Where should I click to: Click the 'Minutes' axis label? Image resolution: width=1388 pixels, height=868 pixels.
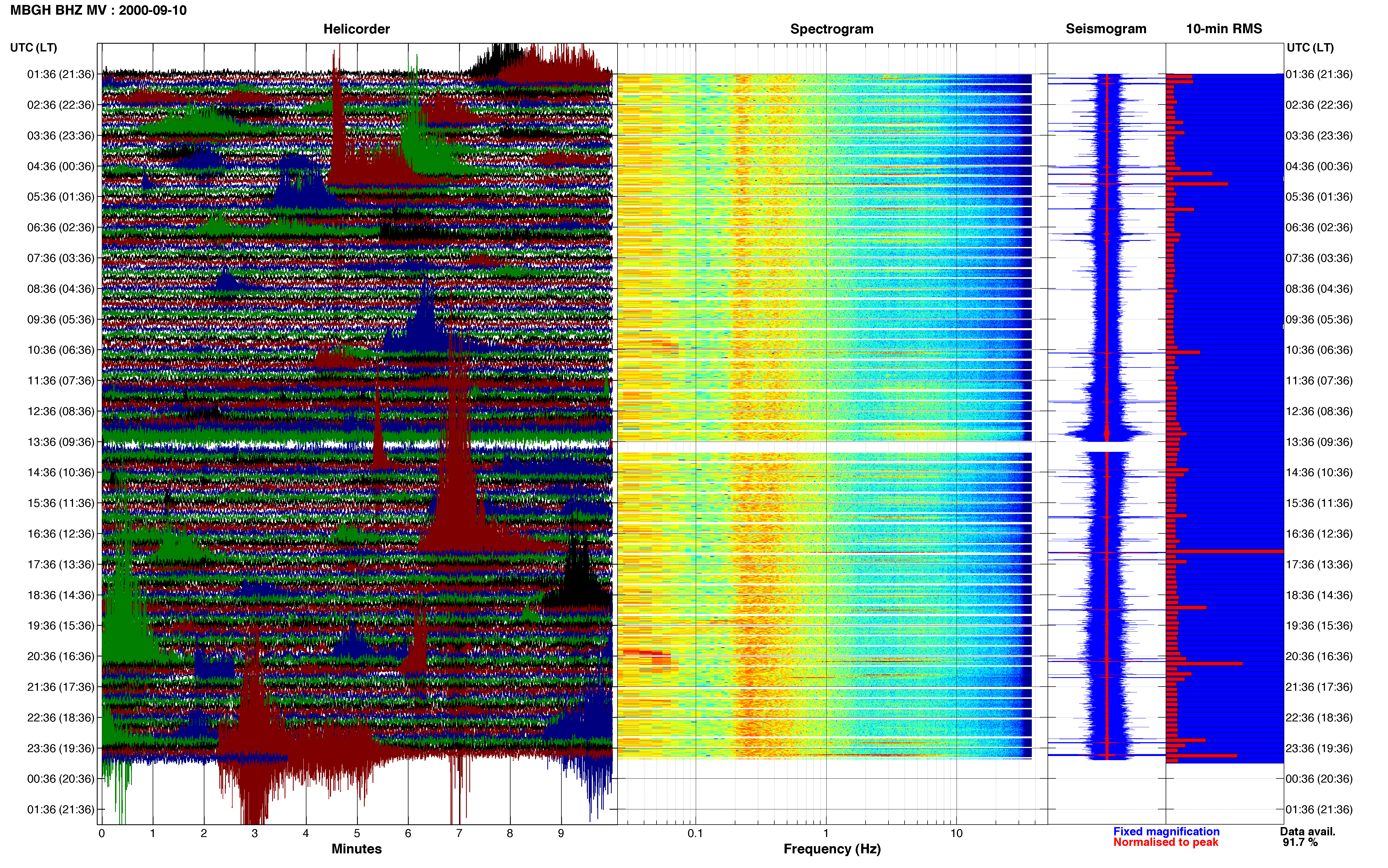[x=356, y=849]
